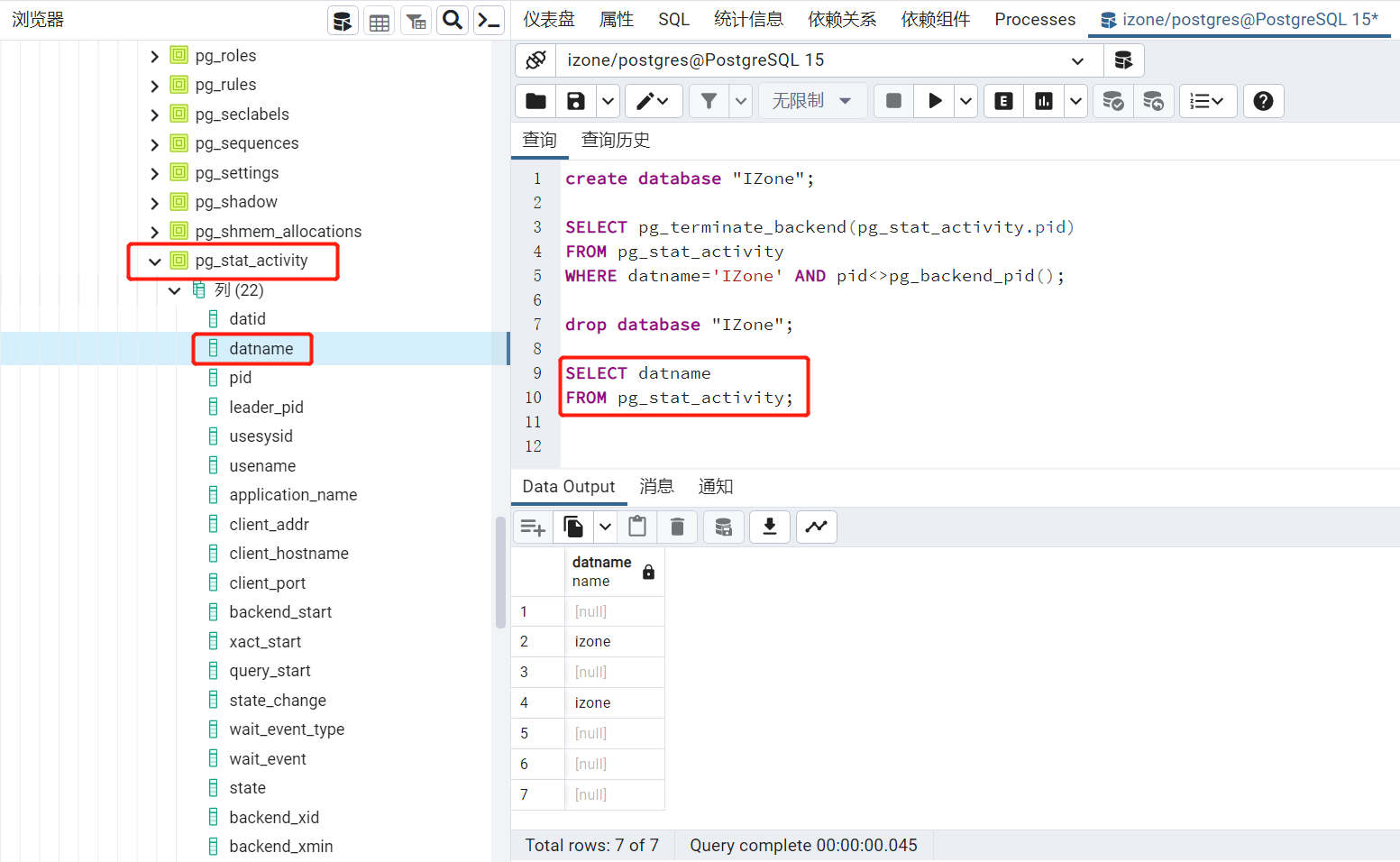
Task: Switch to the Processes tab
Action: pos(1035,20)
